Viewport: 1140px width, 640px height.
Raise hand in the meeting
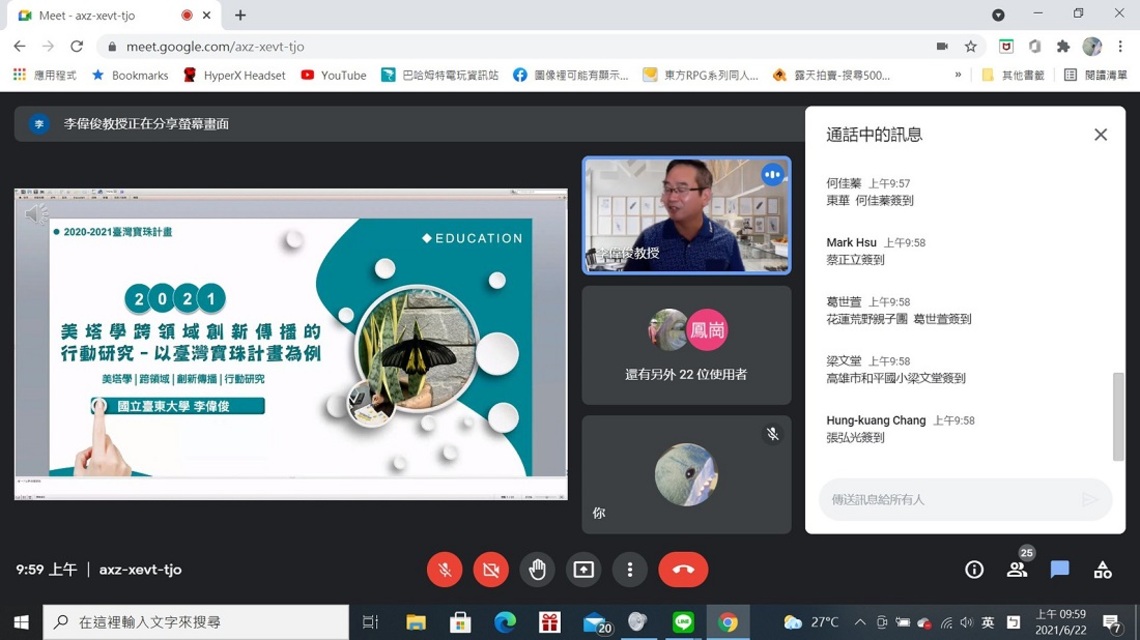point(537,569)
